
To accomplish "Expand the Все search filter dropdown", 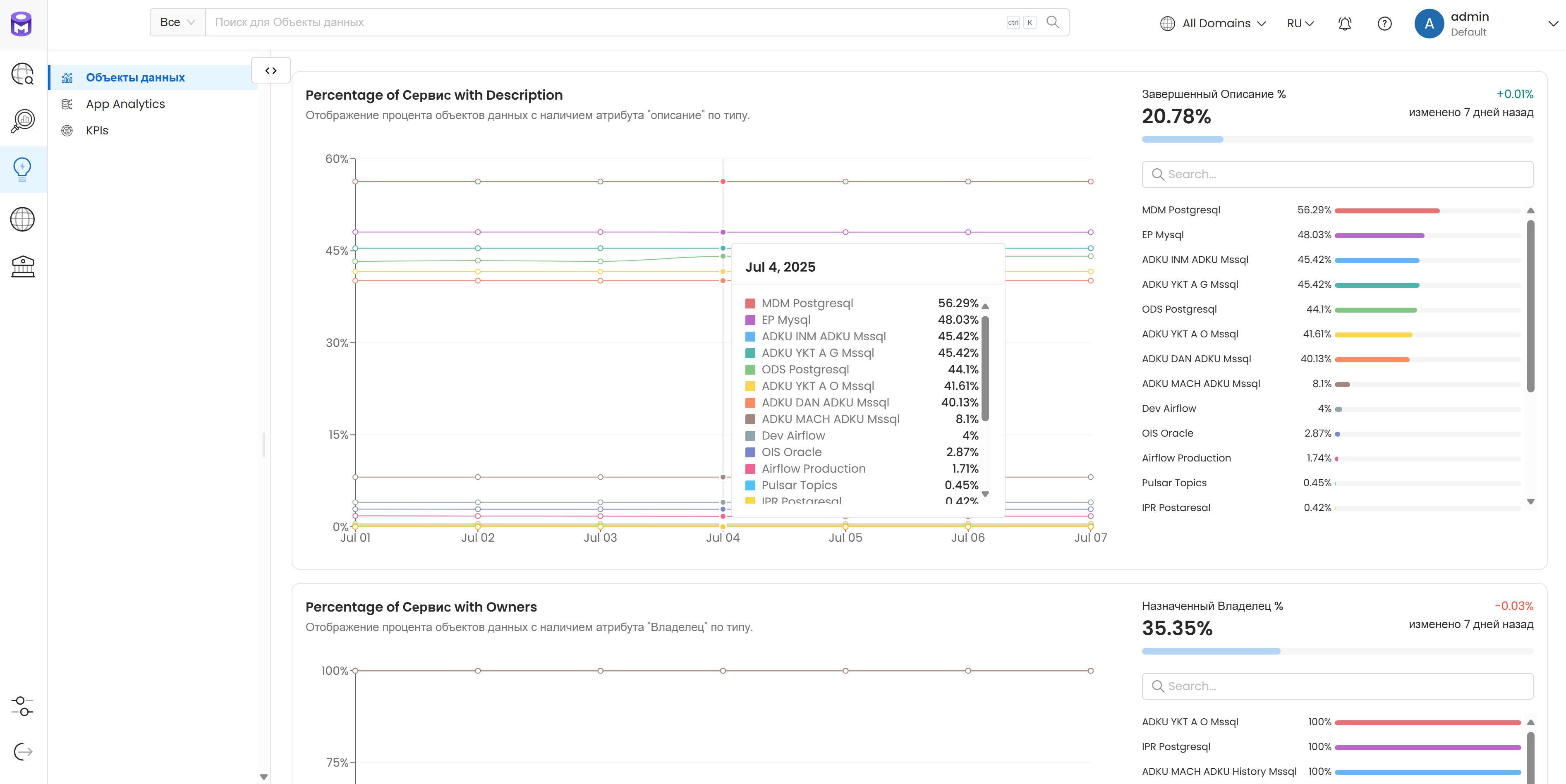I will pos(177,22).
